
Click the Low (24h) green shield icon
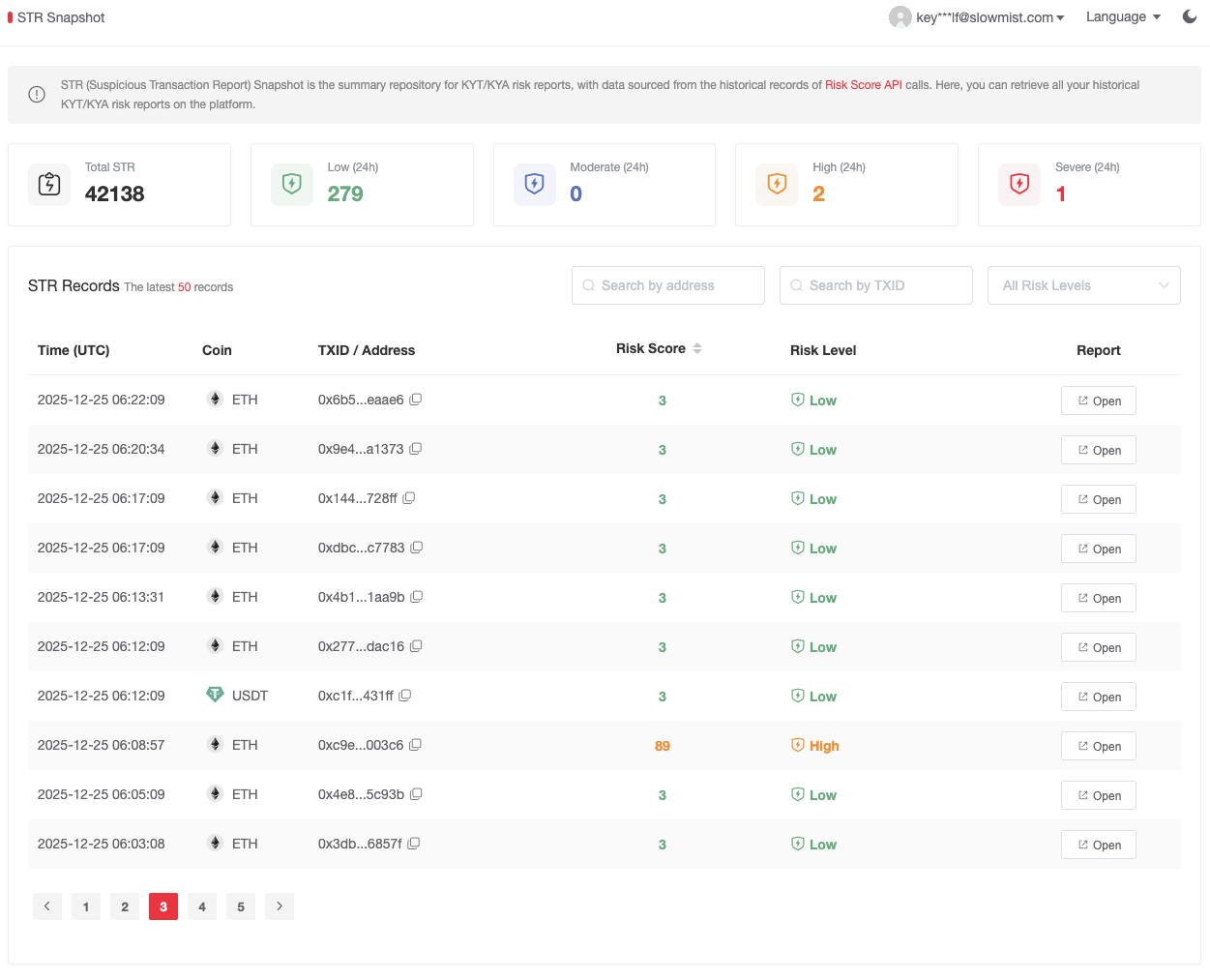[292, 184]
